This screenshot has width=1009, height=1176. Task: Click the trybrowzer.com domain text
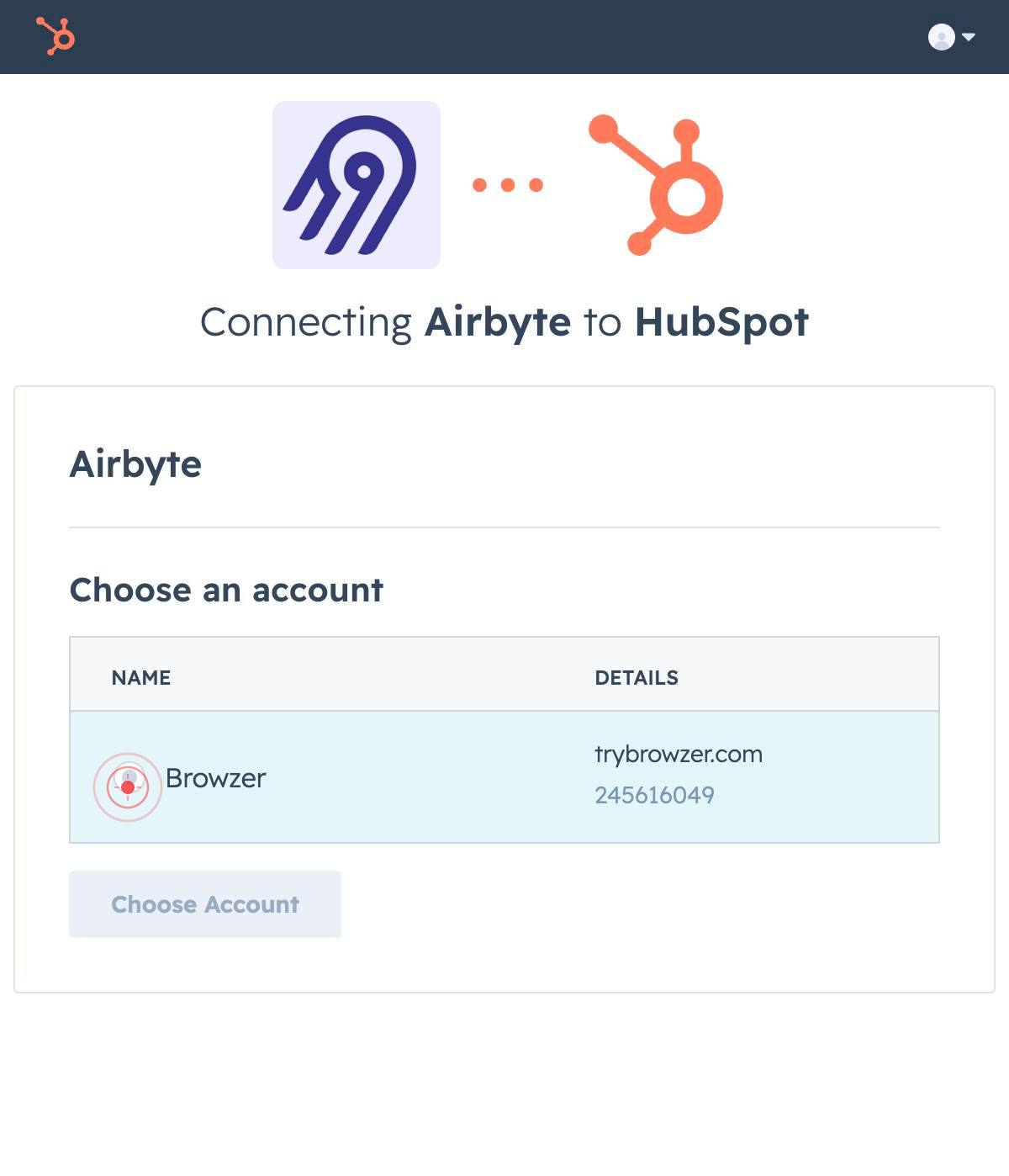point(679,754)
